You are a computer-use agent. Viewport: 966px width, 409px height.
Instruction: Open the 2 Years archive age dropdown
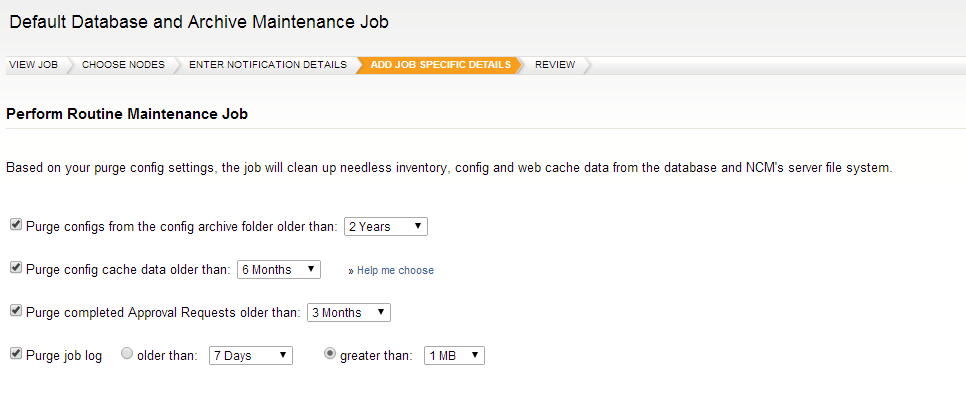pos(385,227)
